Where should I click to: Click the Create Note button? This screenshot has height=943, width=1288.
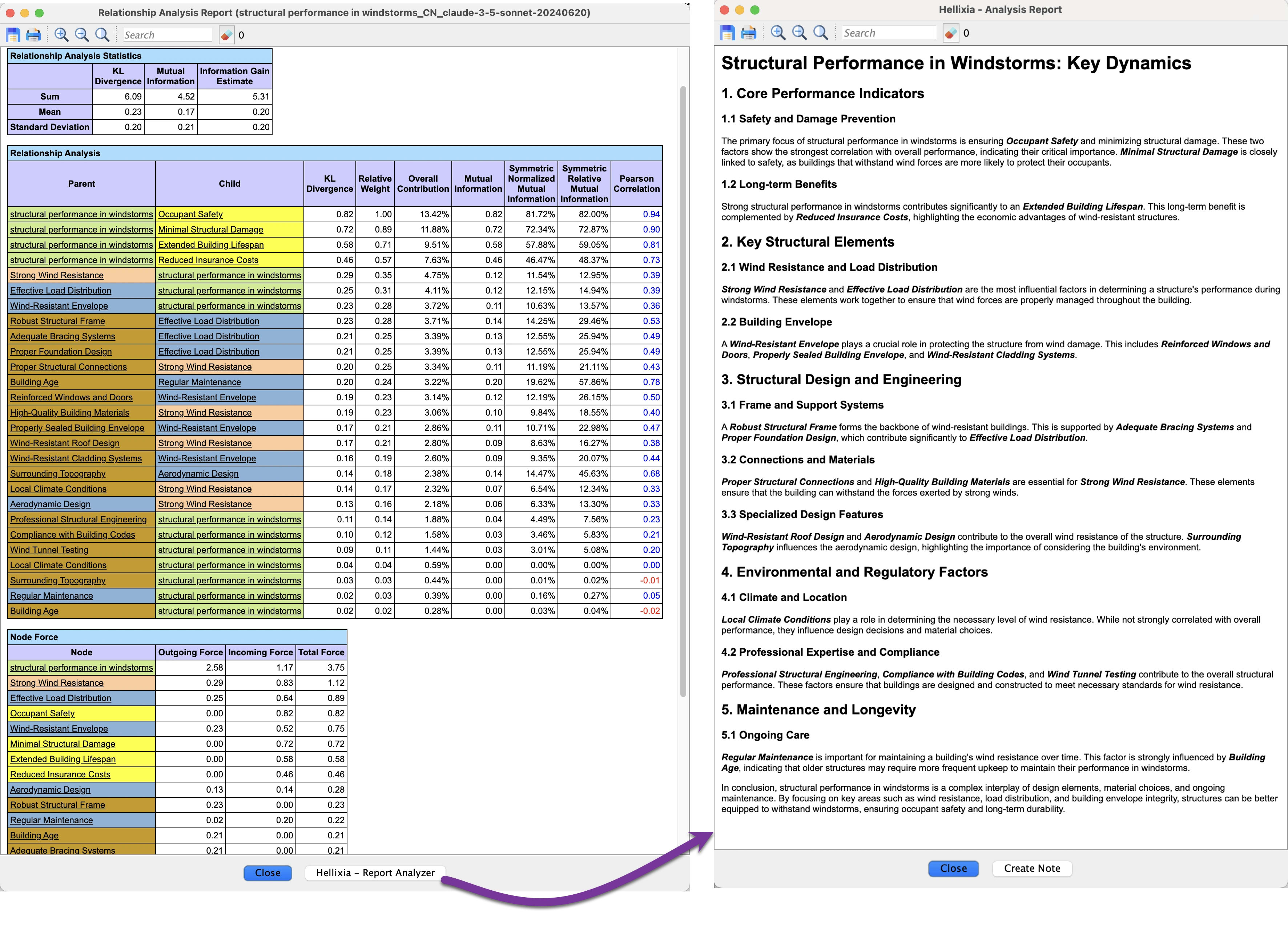click(x=1031, y=868)
